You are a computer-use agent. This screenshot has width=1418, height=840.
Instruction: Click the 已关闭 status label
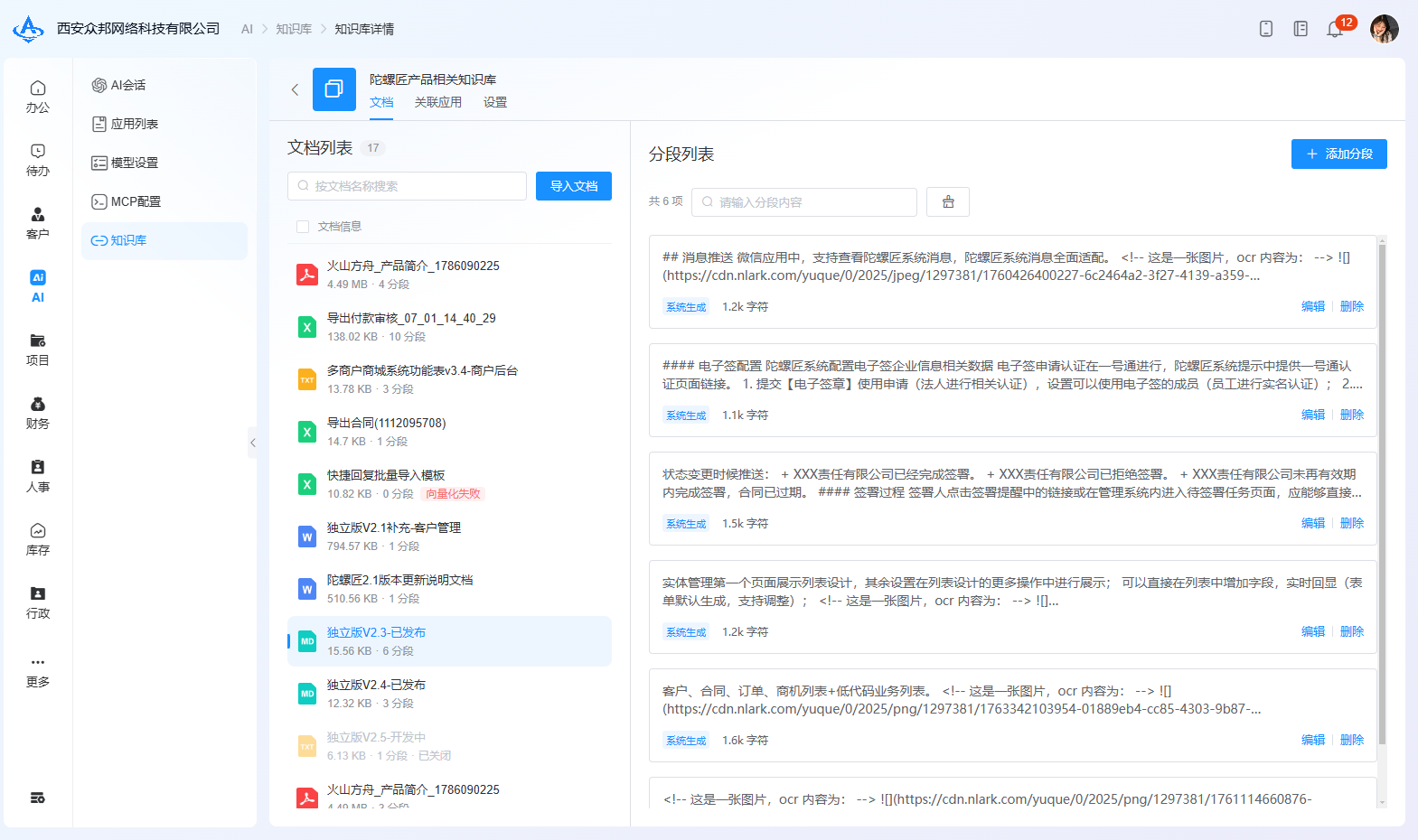pyautogui.click(x=435, y=756)
